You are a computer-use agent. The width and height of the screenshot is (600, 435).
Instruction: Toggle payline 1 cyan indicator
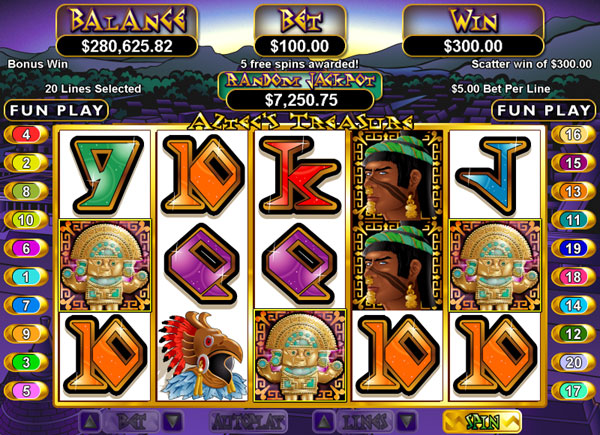26,277
